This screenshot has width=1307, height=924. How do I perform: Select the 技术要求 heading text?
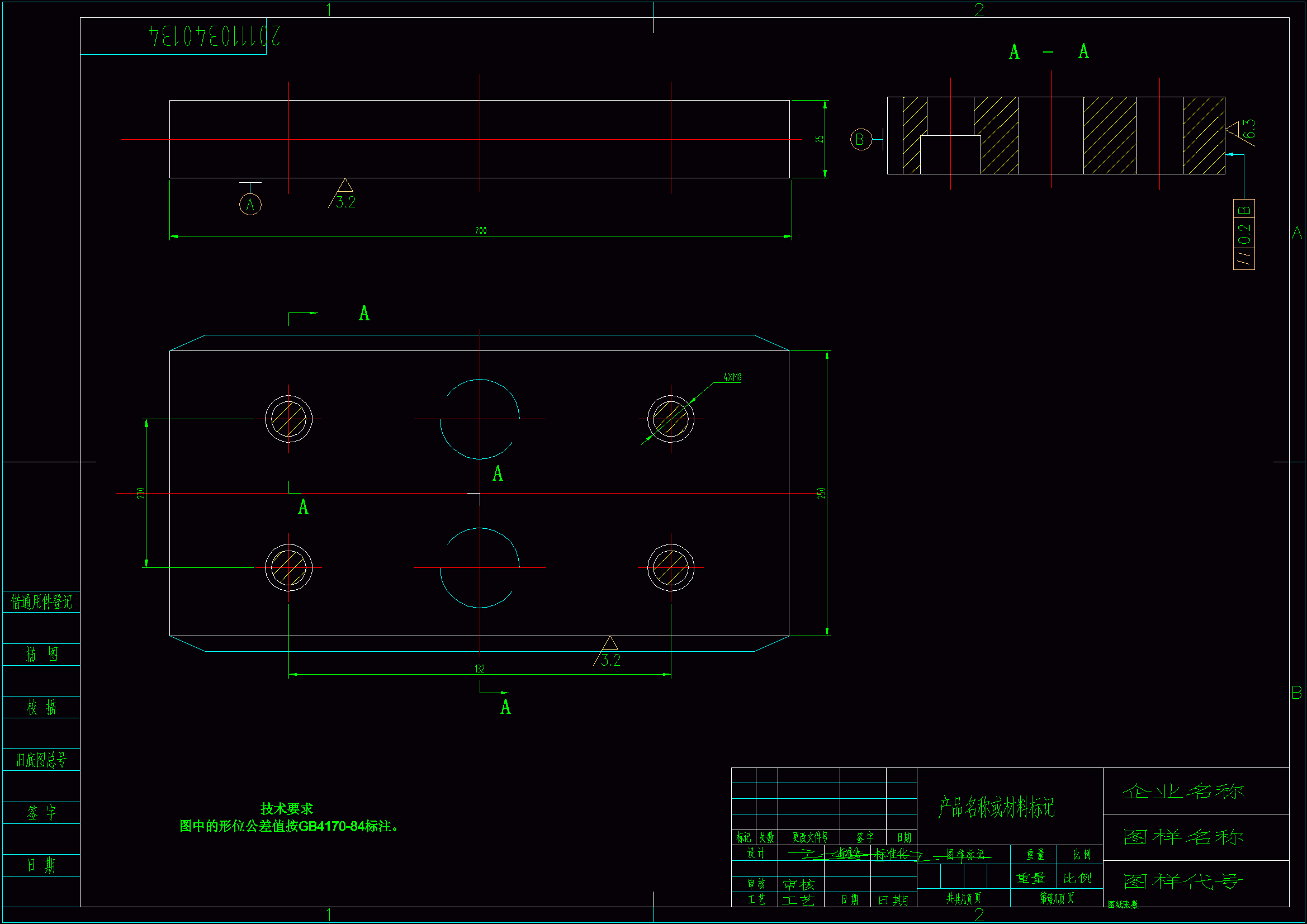(x=286, y=808)
